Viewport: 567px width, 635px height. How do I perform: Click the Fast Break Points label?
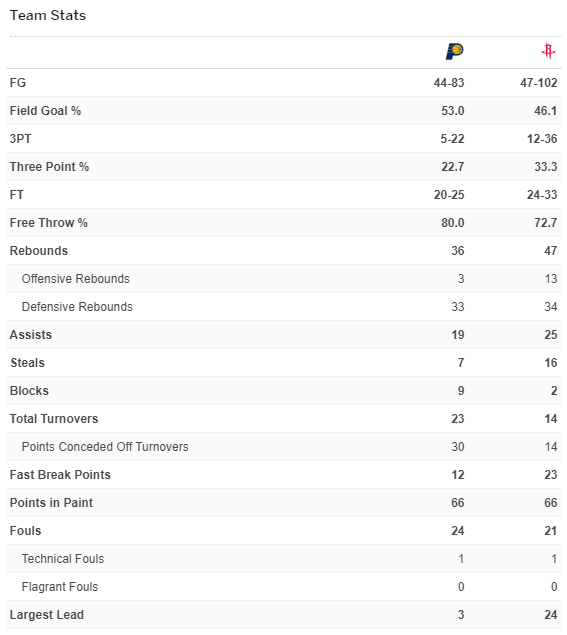tap(60, 474)
